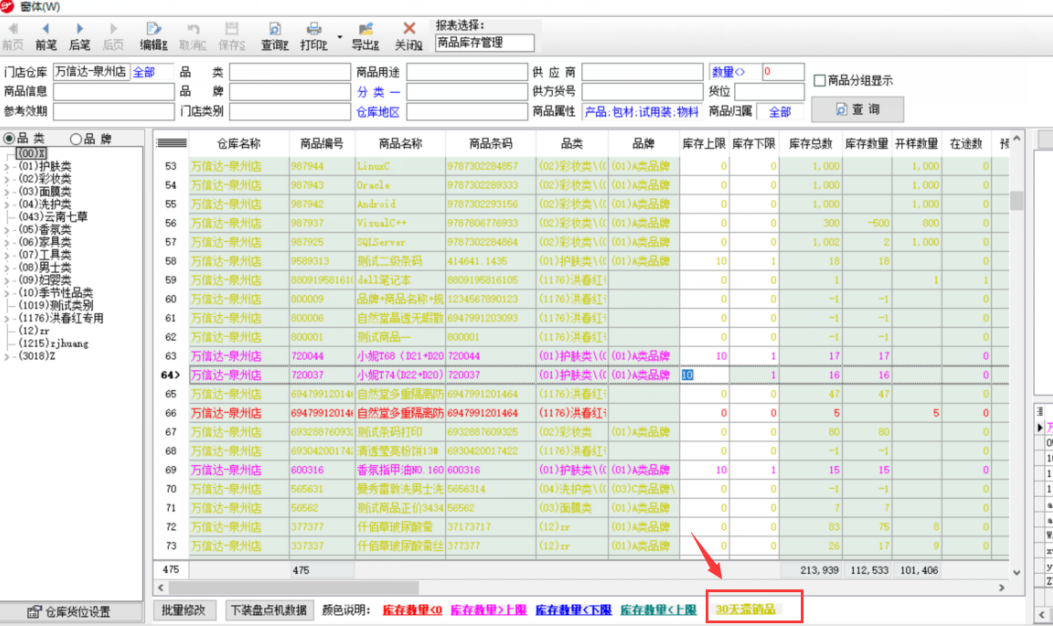Expand the (01)护肤类 tree node
The height and width of the screenshot is (626, 1053).
tap(7, 166)
